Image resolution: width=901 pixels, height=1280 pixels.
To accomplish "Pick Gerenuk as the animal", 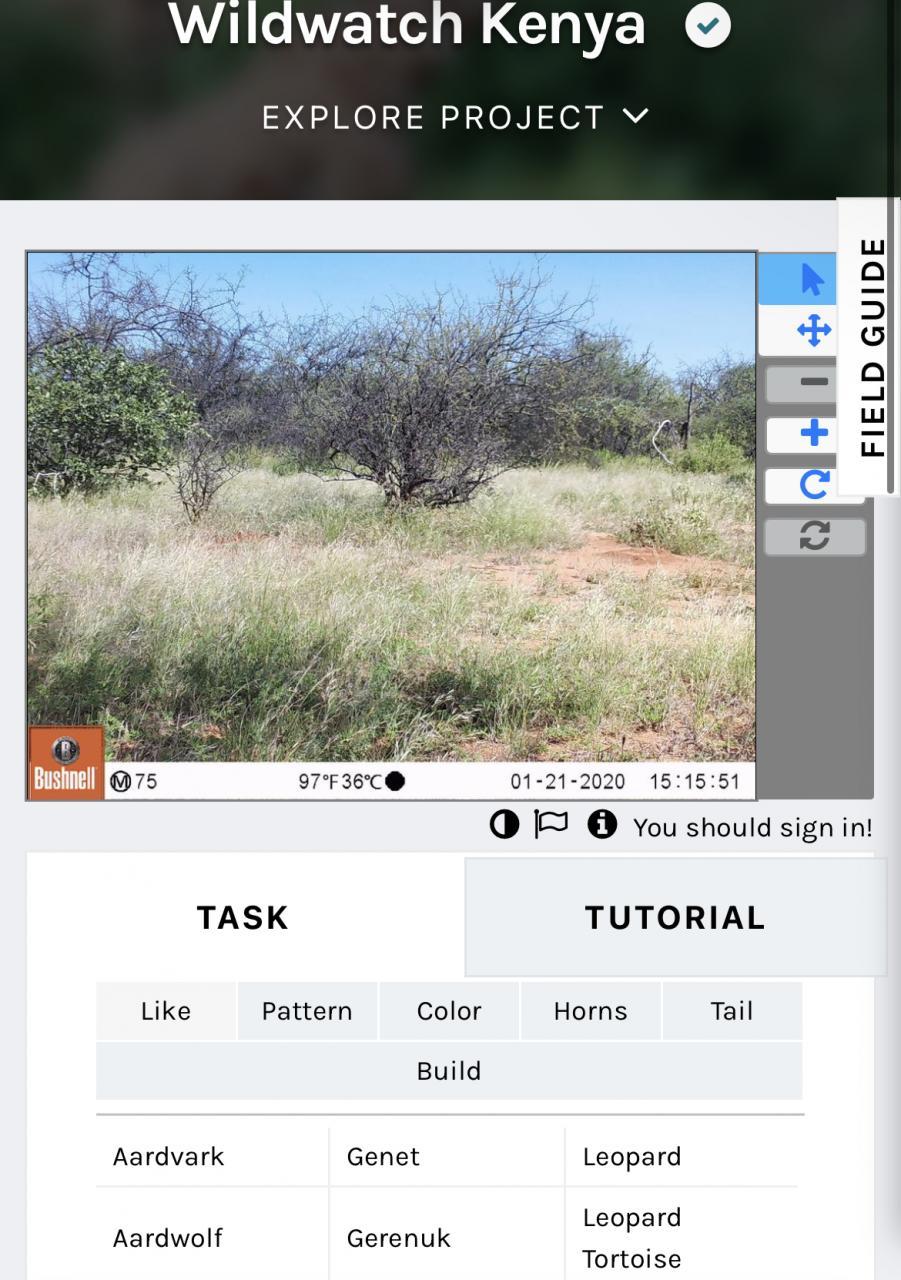I will click(x=398, y=1238).
